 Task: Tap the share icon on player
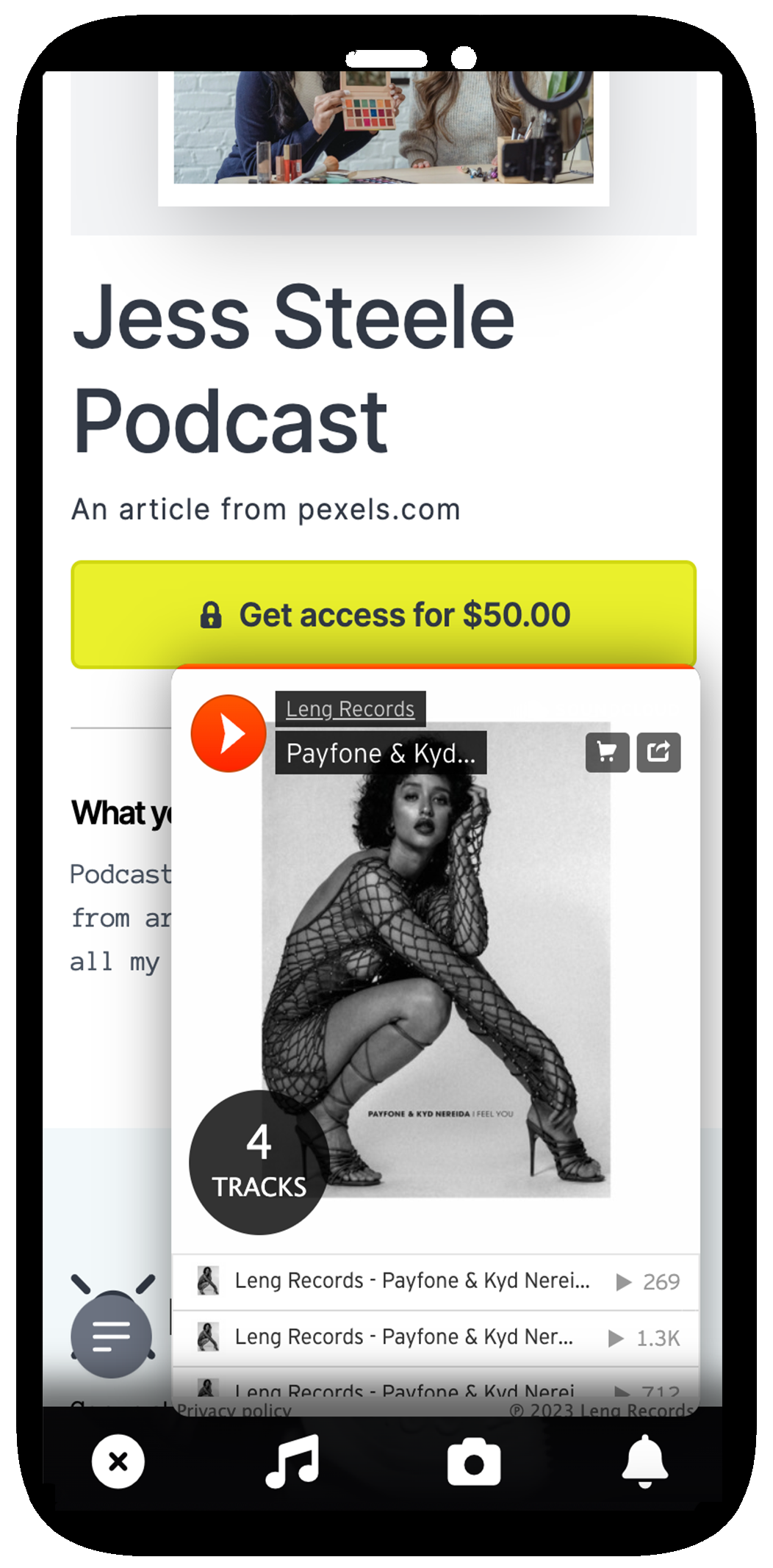coord(658,752)
